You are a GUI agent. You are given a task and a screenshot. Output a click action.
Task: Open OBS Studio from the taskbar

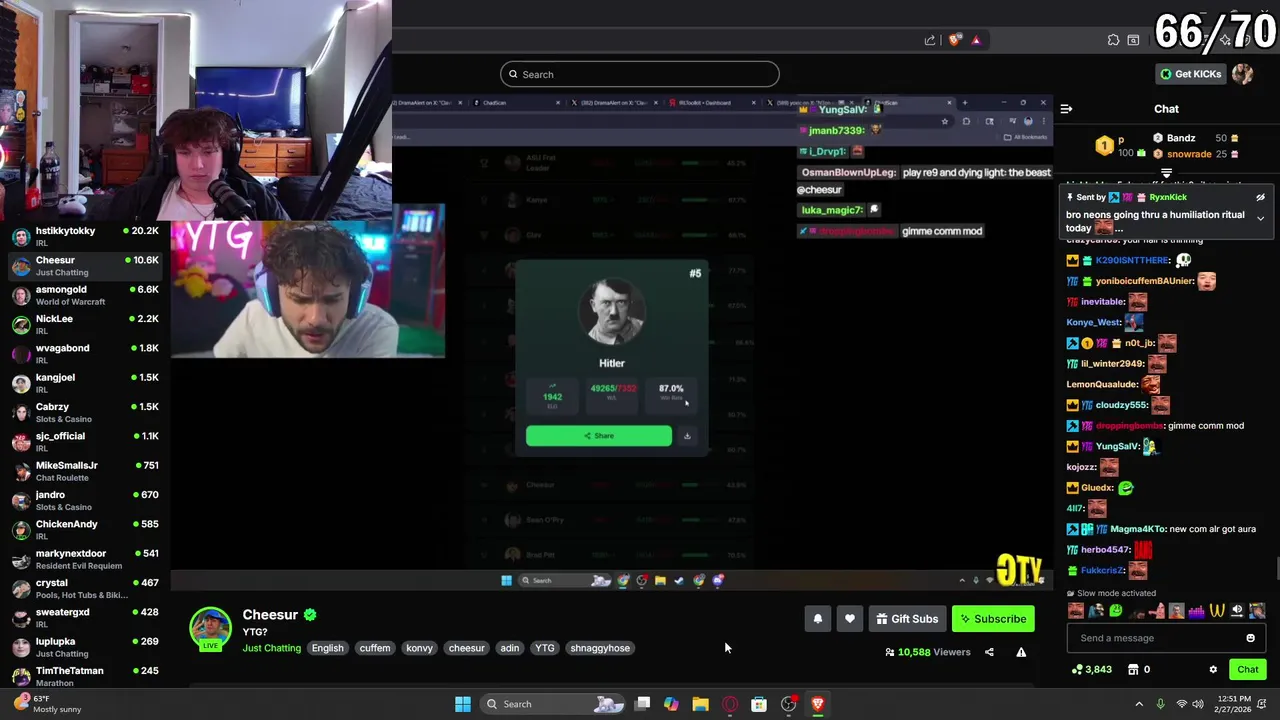788,704
